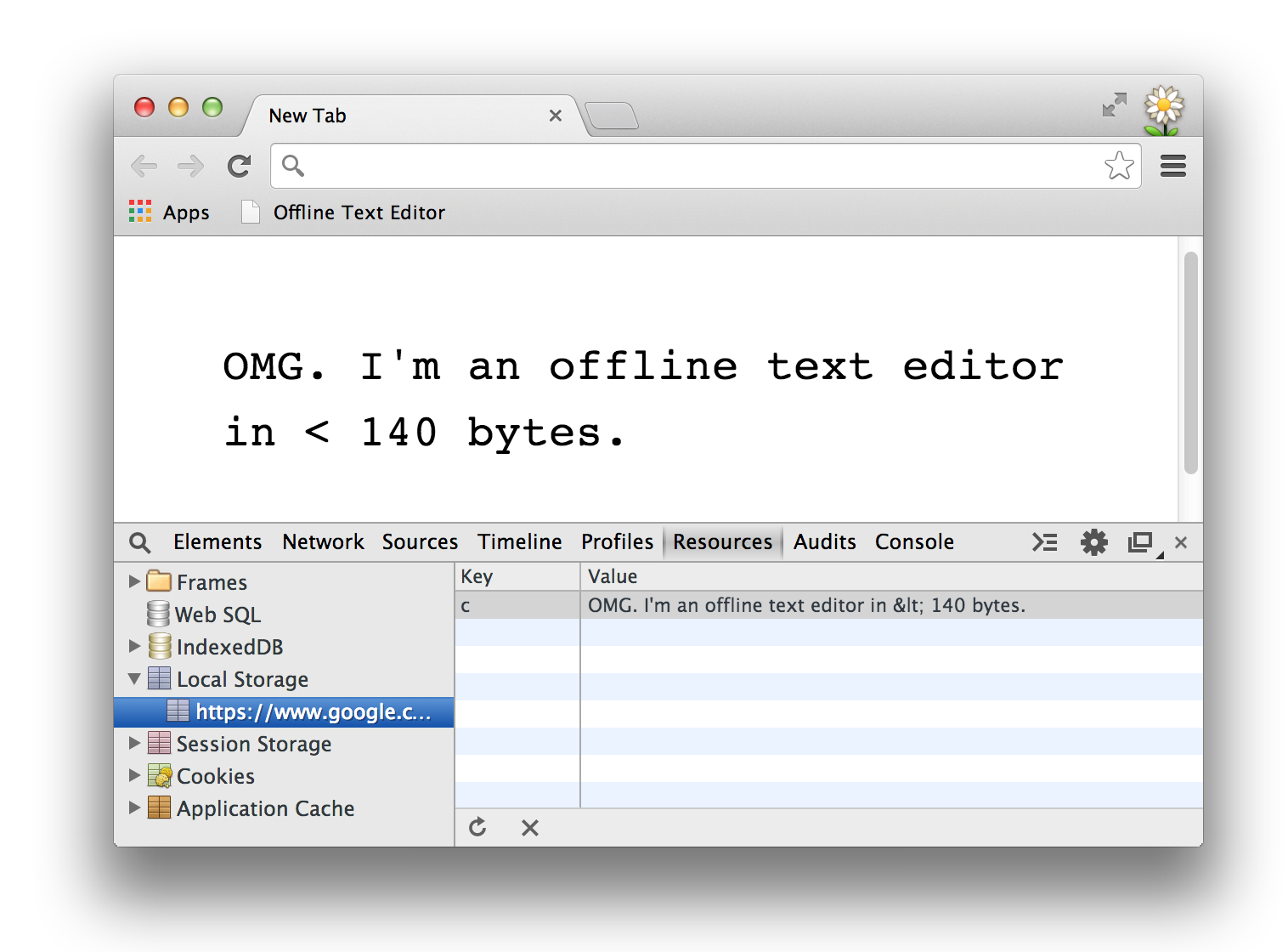
Task: Switch to the Network panel tab
Action: (323, 542)
